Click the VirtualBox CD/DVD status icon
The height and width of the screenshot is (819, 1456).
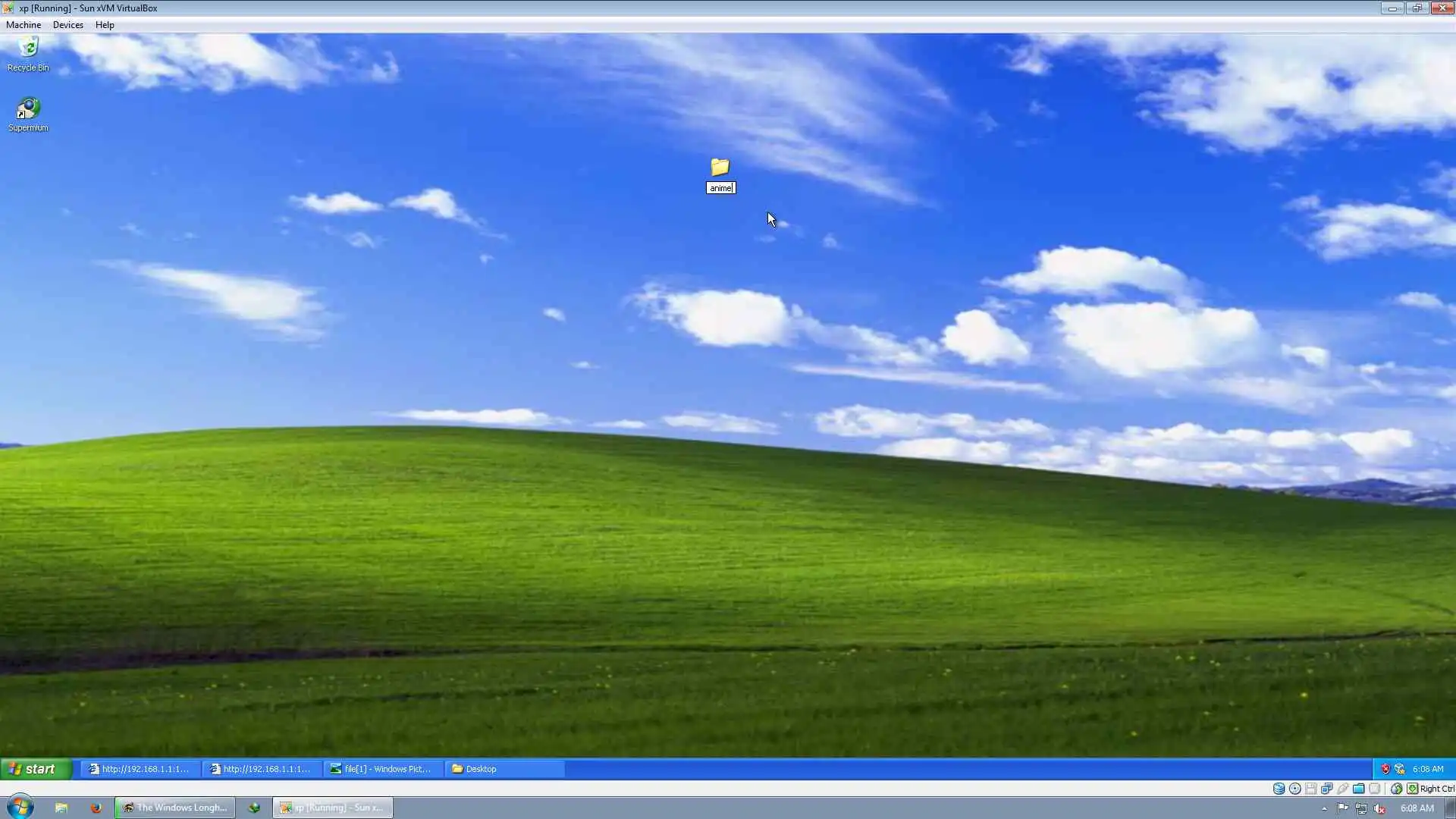1295,789
